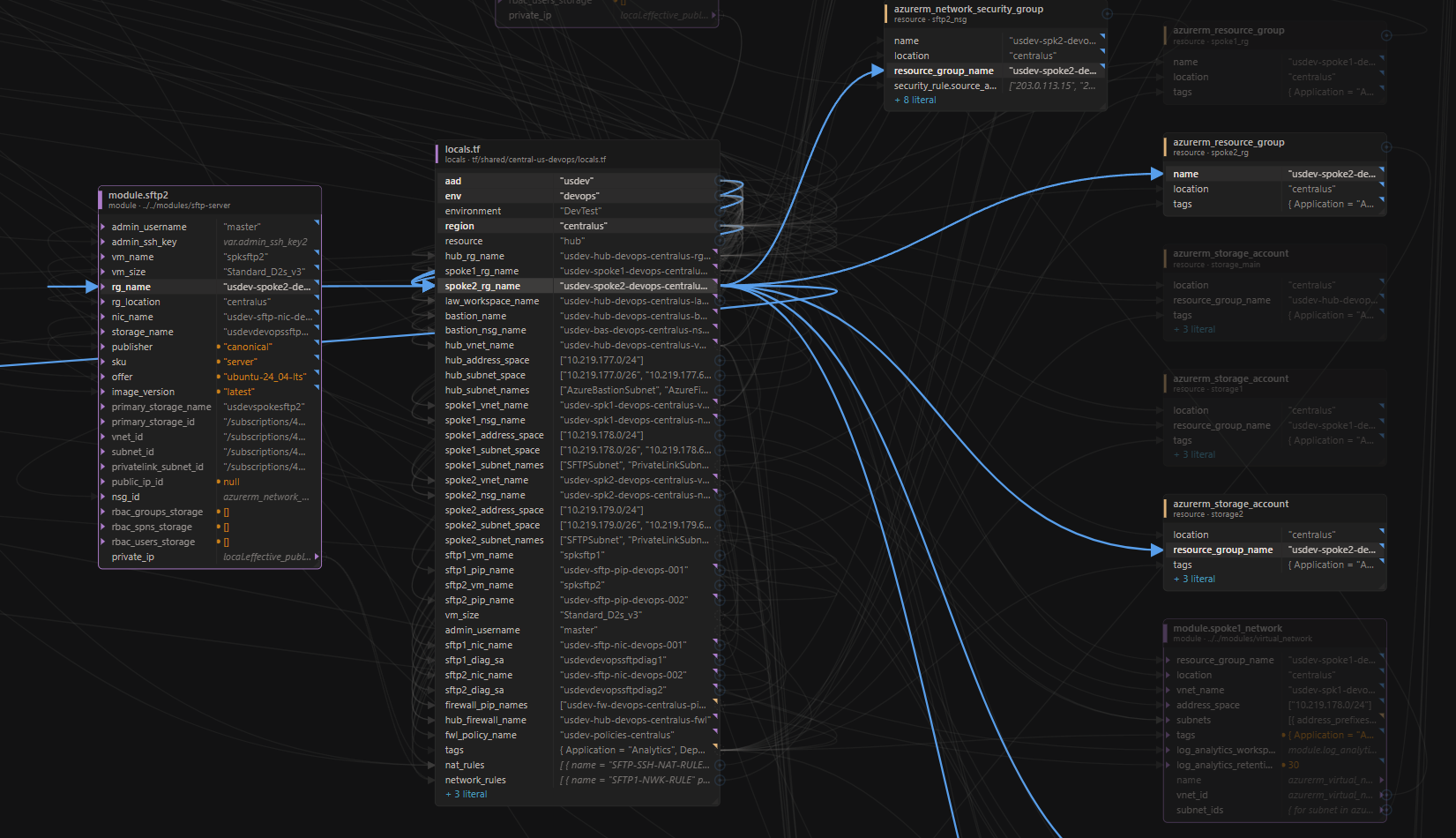Select resource_group_name row in network security group
The height and width of the screenshot is (838, 1456).
coord(996,71)
